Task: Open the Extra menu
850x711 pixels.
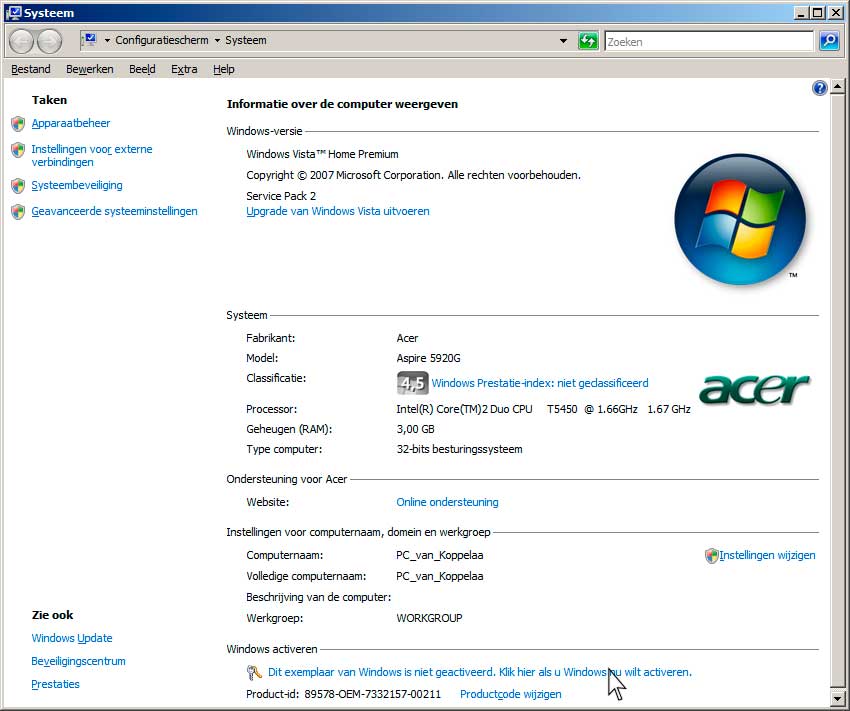Action: 186,69
